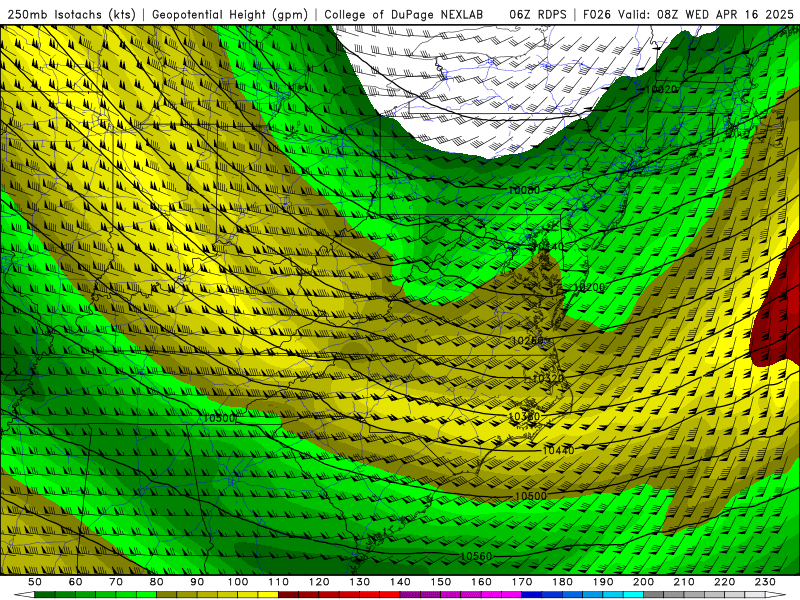
Task: Click the color scale value 200
Action: tap(643, 582)
